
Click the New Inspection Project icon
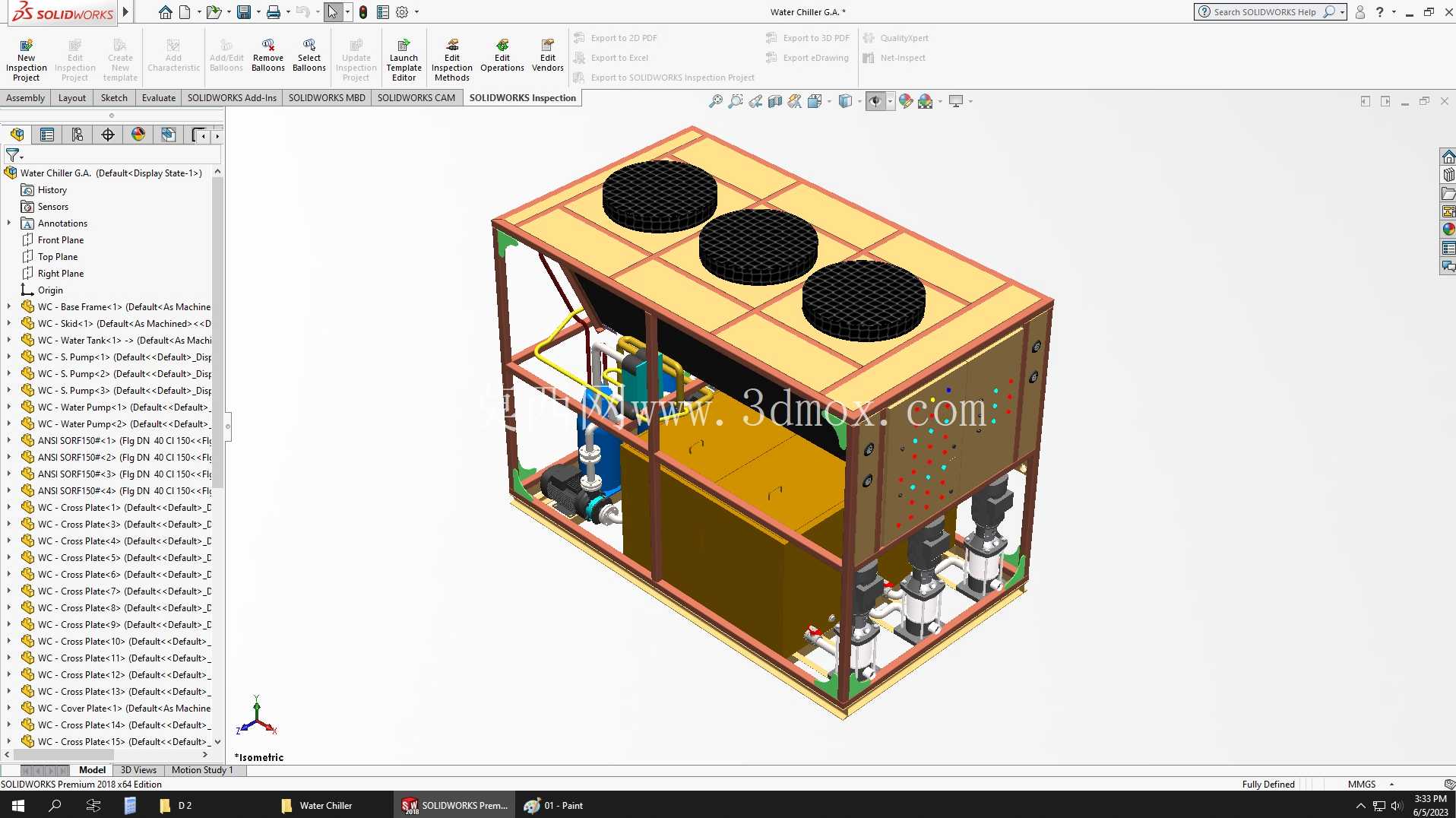point(26,59)
